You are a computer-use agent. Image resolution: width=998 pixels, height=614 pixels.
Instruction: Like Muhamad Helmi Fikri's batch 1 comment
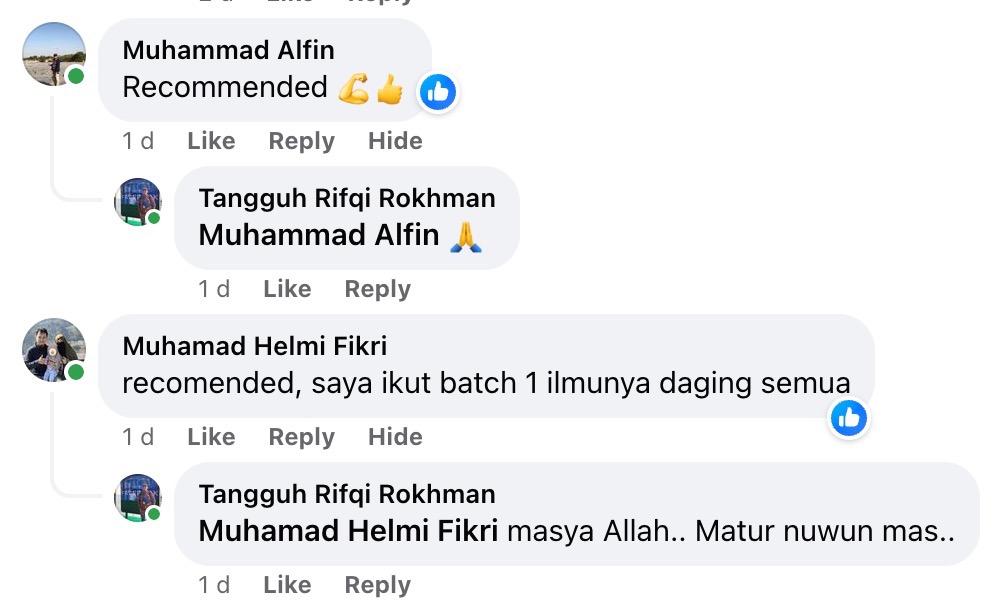(211, 437)
